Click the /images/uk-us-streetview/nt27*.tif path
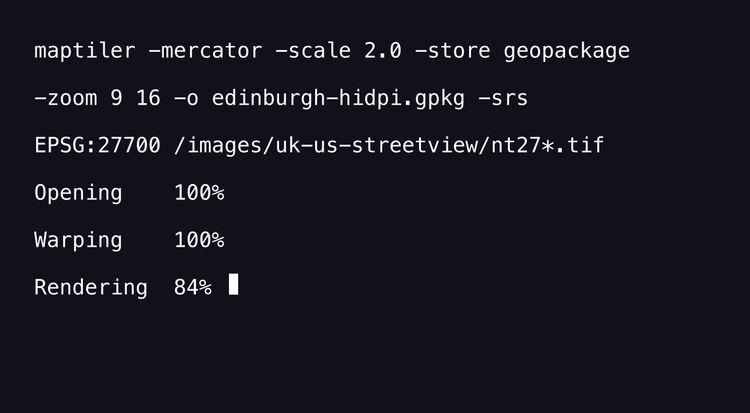The width and height of the screenshot is (750, 413). pyautogui.click(x=389, y=146)
